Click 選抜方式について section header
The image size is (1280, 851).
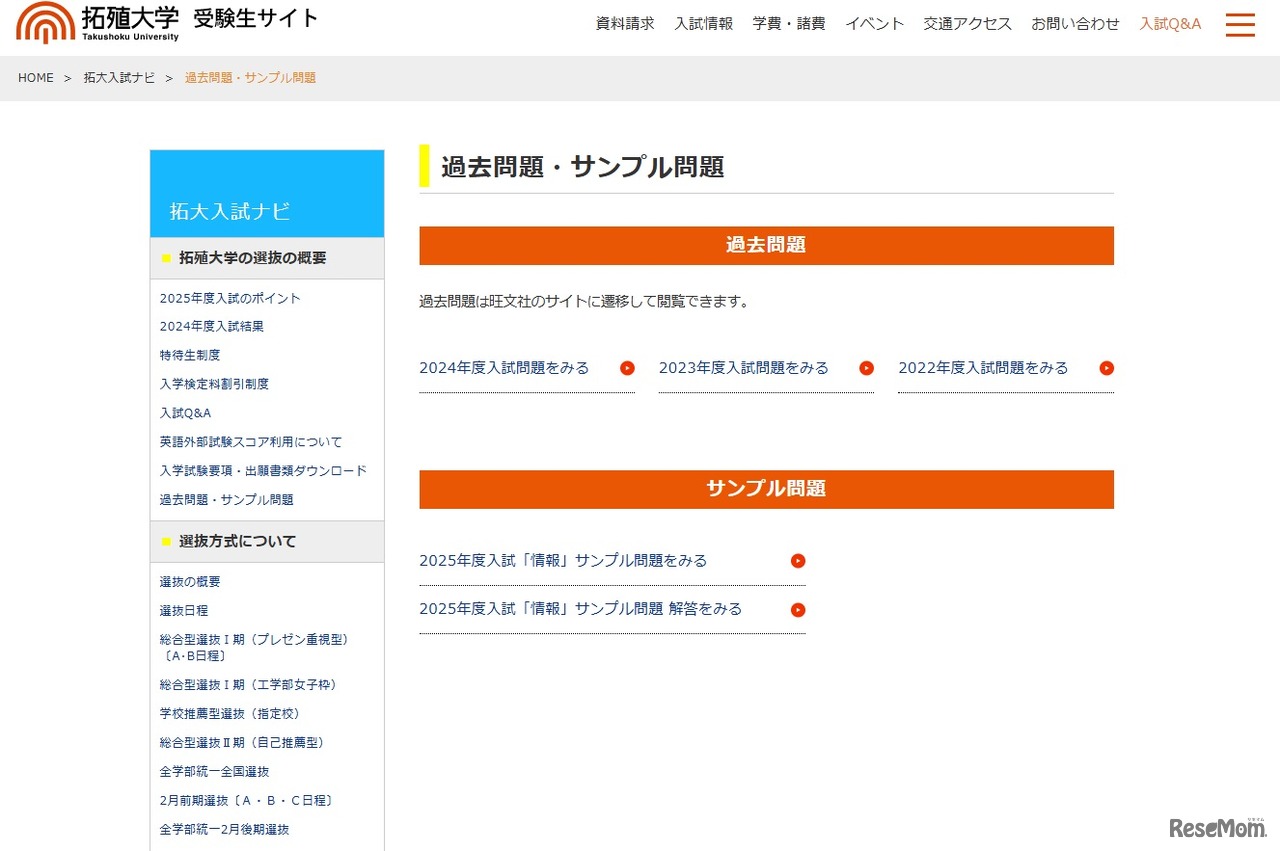(237, 541)
